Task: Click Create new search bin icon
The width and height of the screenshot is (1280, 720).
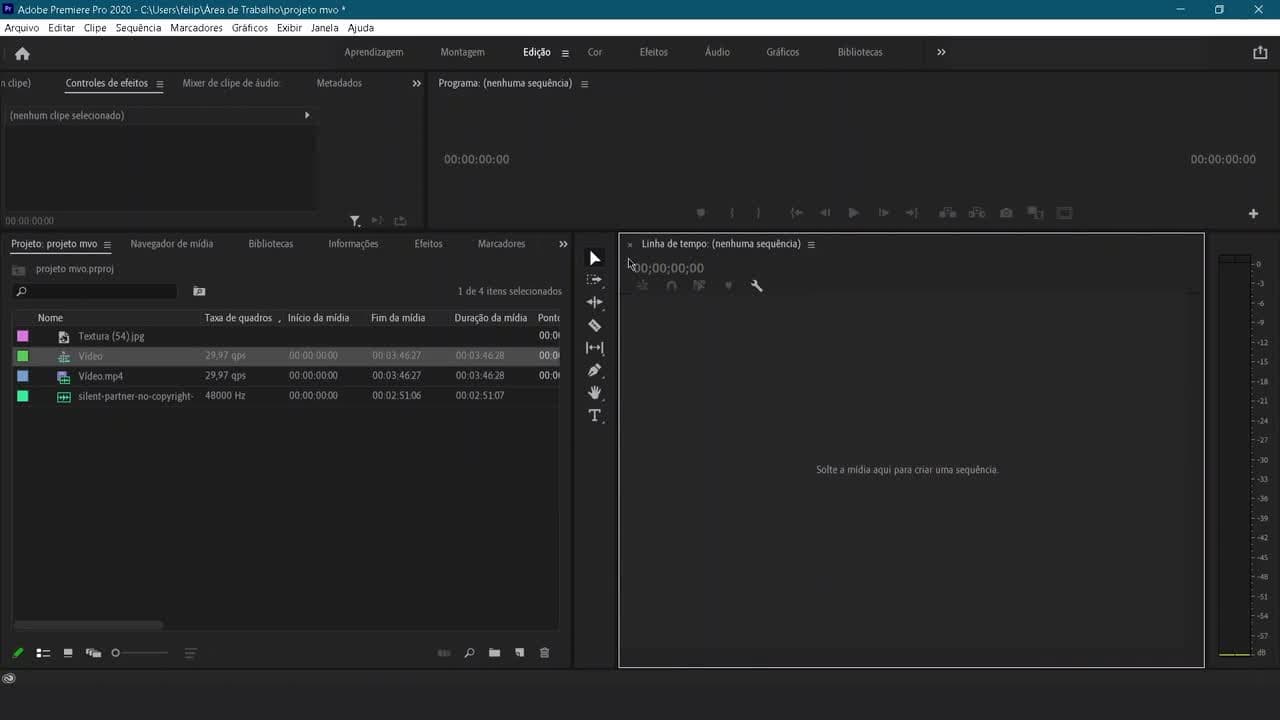Action: 199,292
